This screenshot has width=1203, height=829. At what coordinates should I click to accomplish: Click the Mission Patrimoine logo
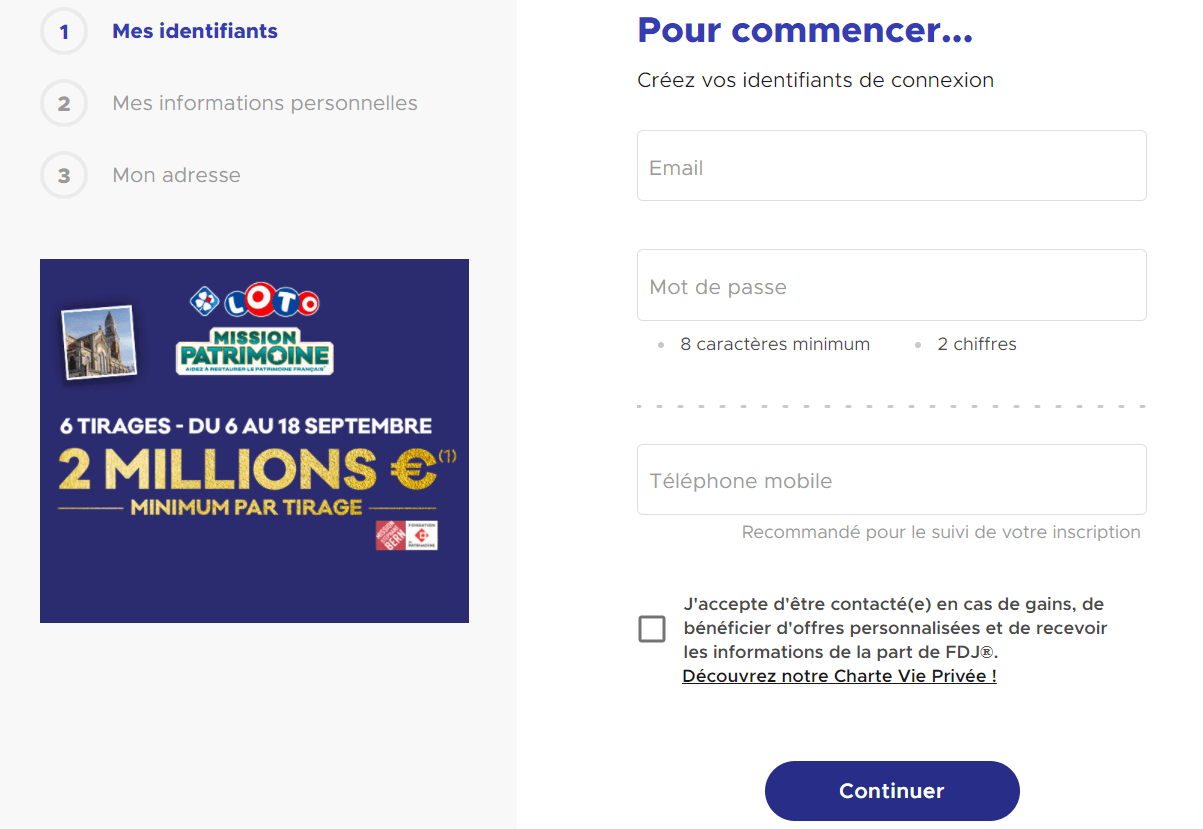pos(254,351)
